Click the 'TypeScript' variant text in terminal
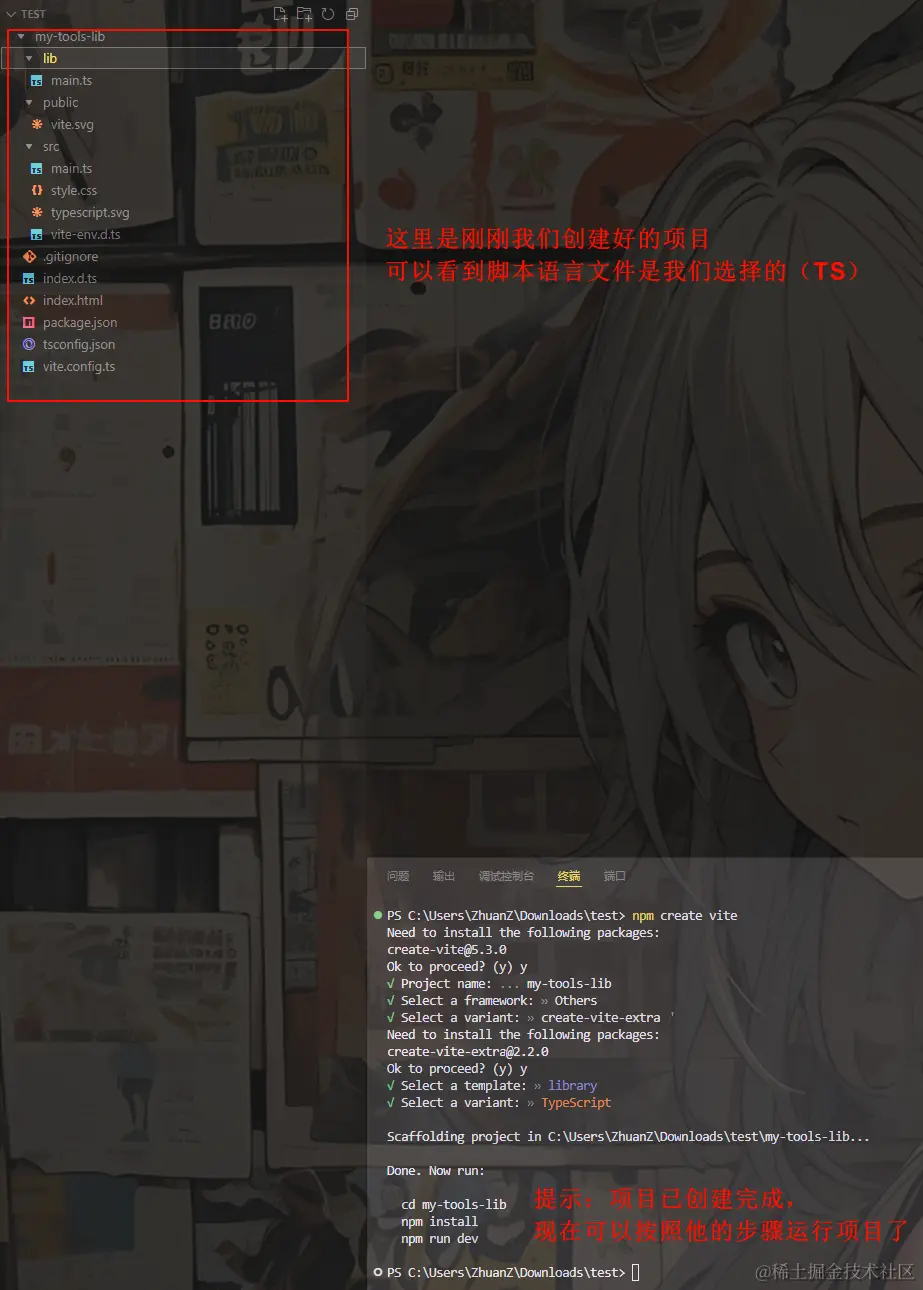This screenshot has height=1290, width=923. click(x=576, y=1103)
